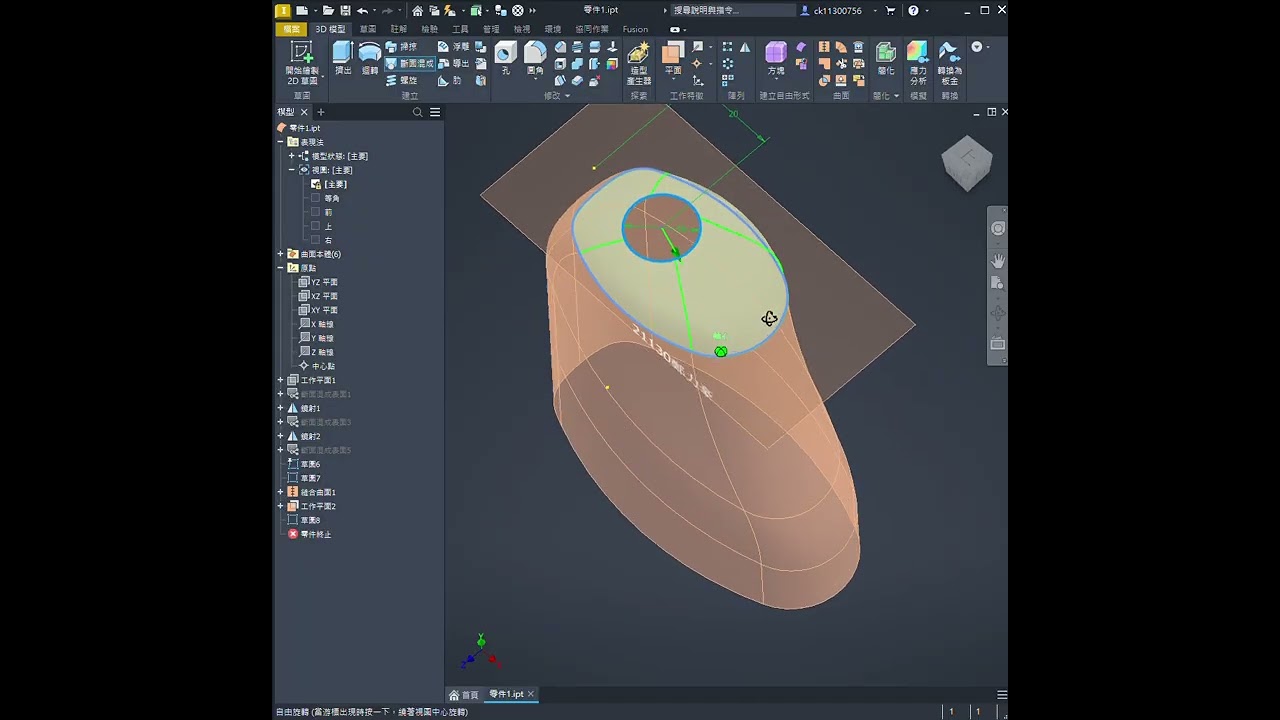The width and height of the screenshot is (1280, 720).
Task: Select the Fillet (圓角) tool
Action: click(535, 58)
